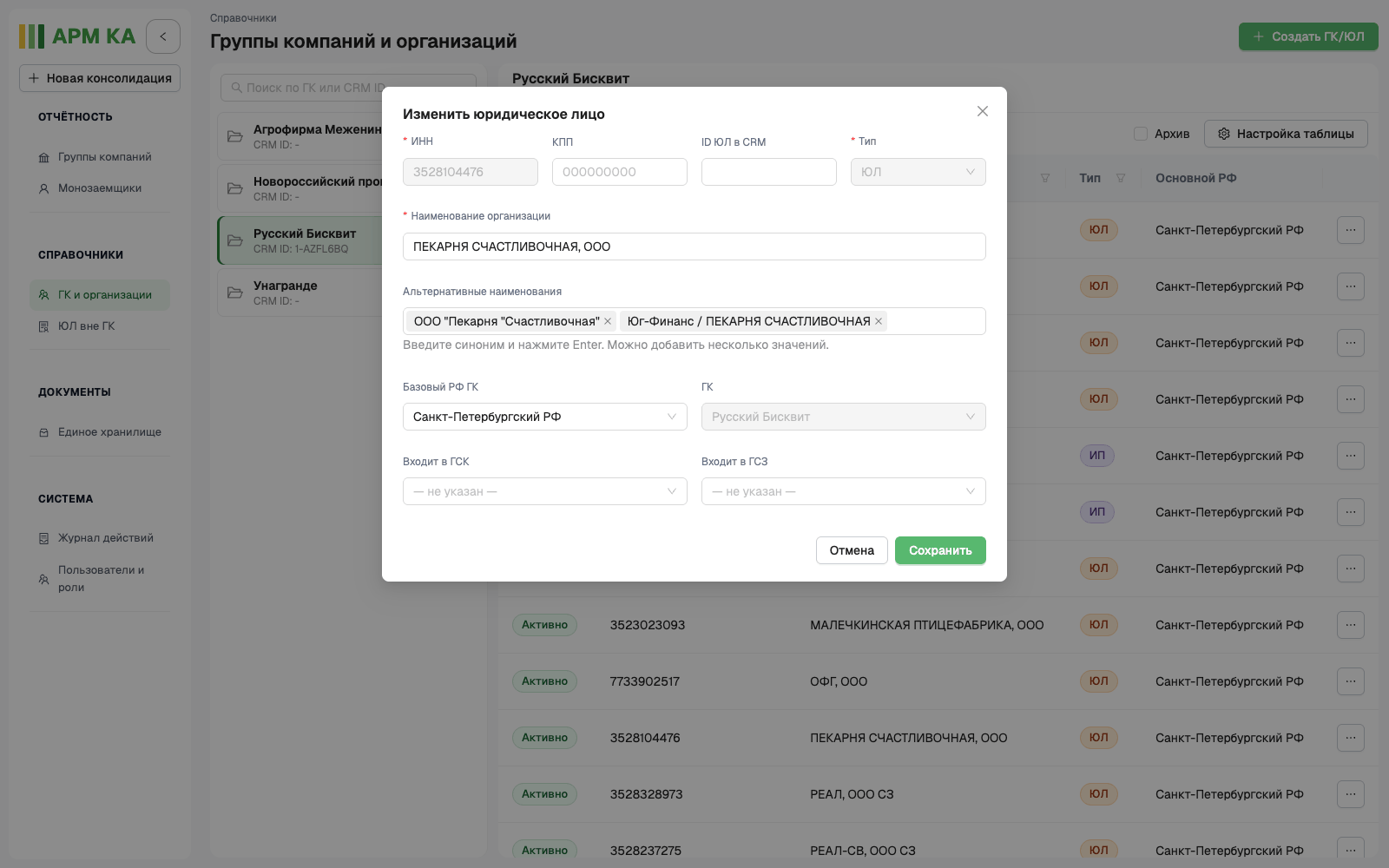The image size is (1389, 868).
Task: Open Единое хранилище in sidebar
Action: [100, 432]
